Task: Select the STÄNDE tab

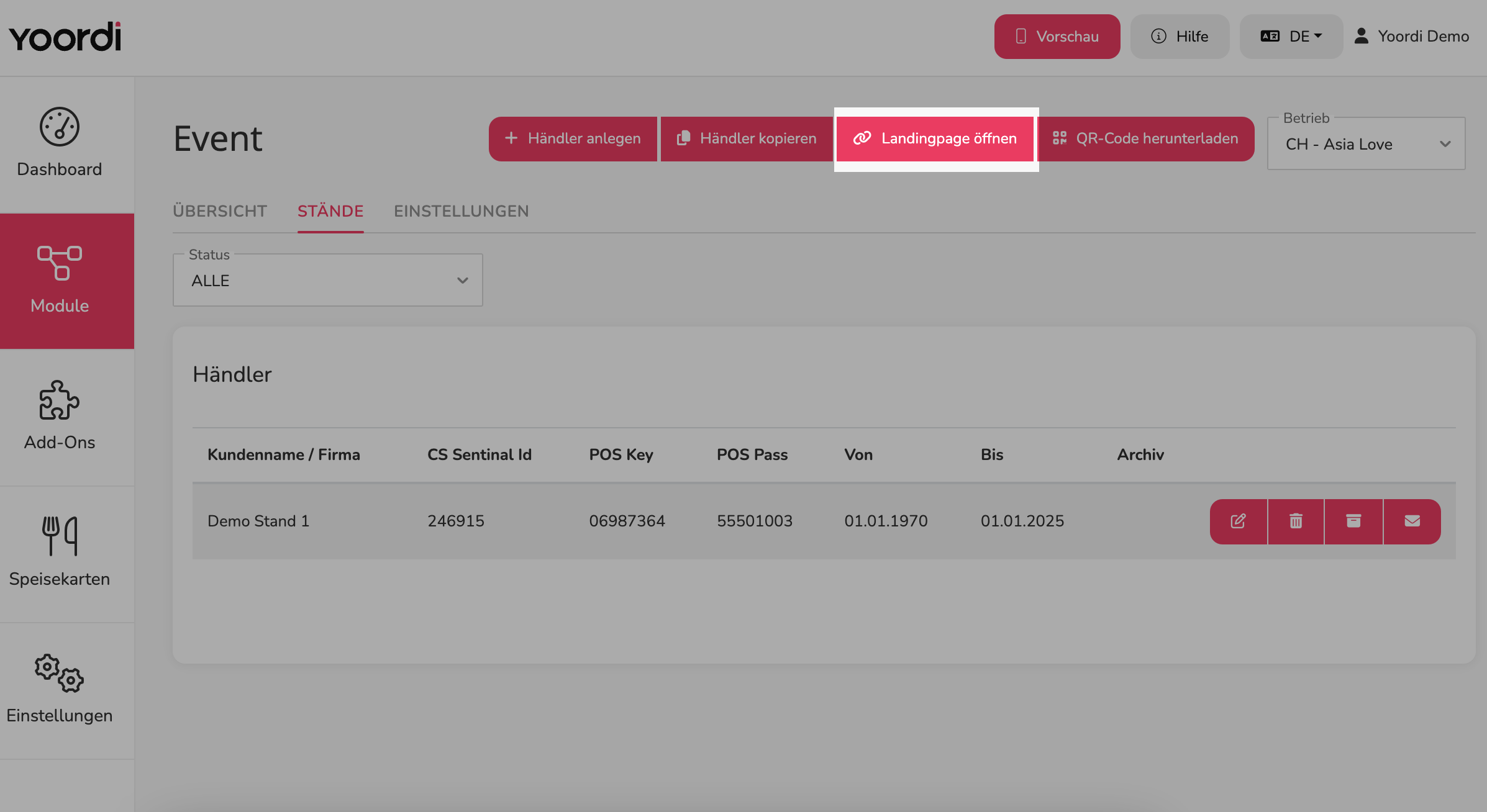Action: [330, 211]
